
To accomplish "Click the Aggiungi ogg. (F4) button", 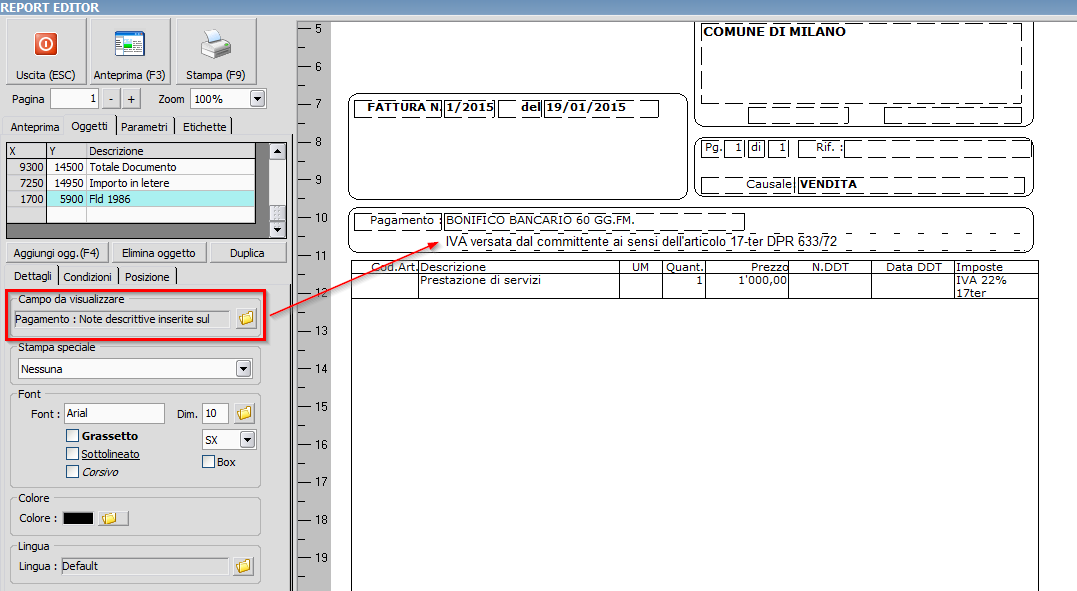I will pos(56,252).
